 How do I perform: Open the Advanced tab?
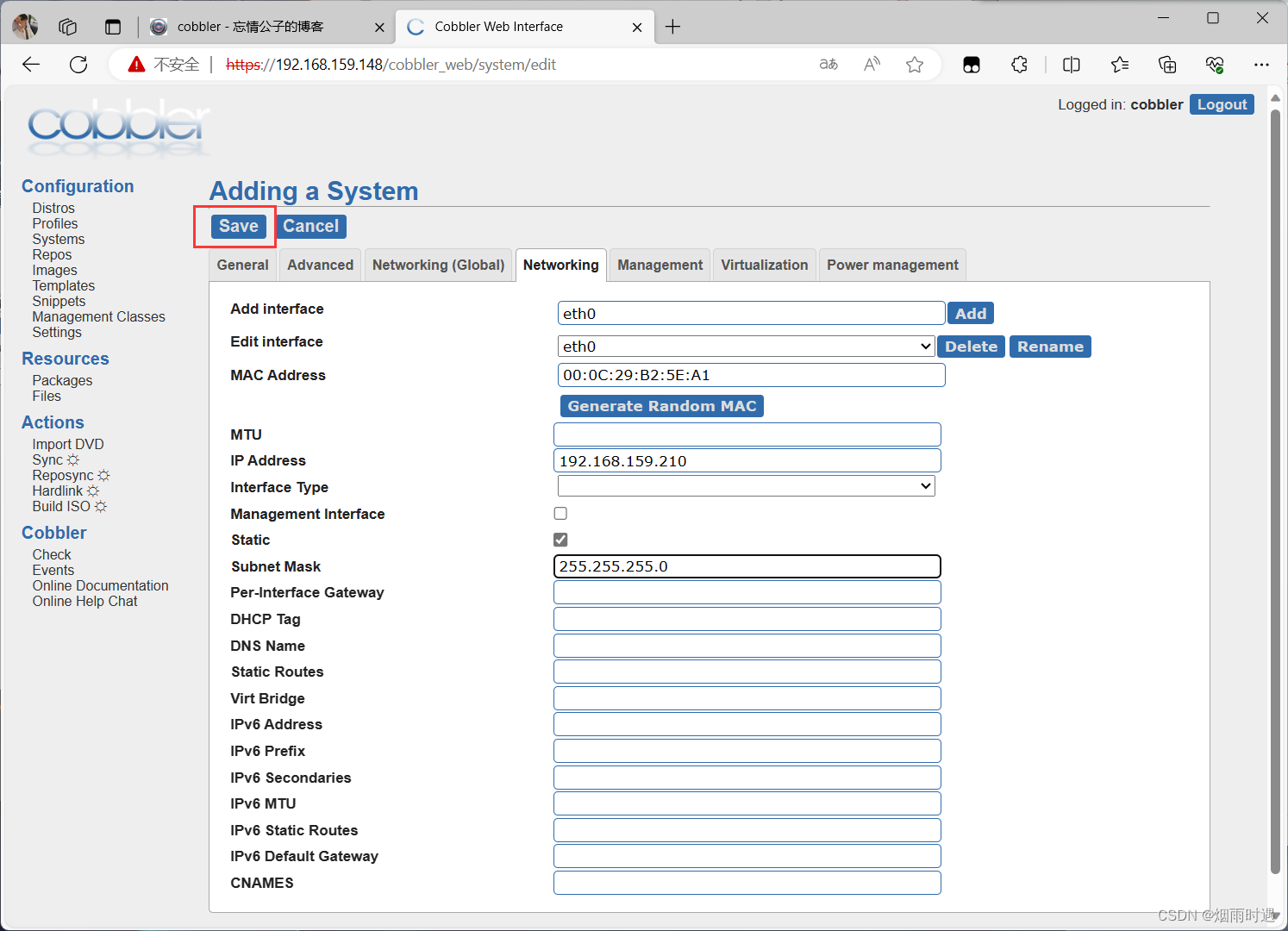coord(321,266)
